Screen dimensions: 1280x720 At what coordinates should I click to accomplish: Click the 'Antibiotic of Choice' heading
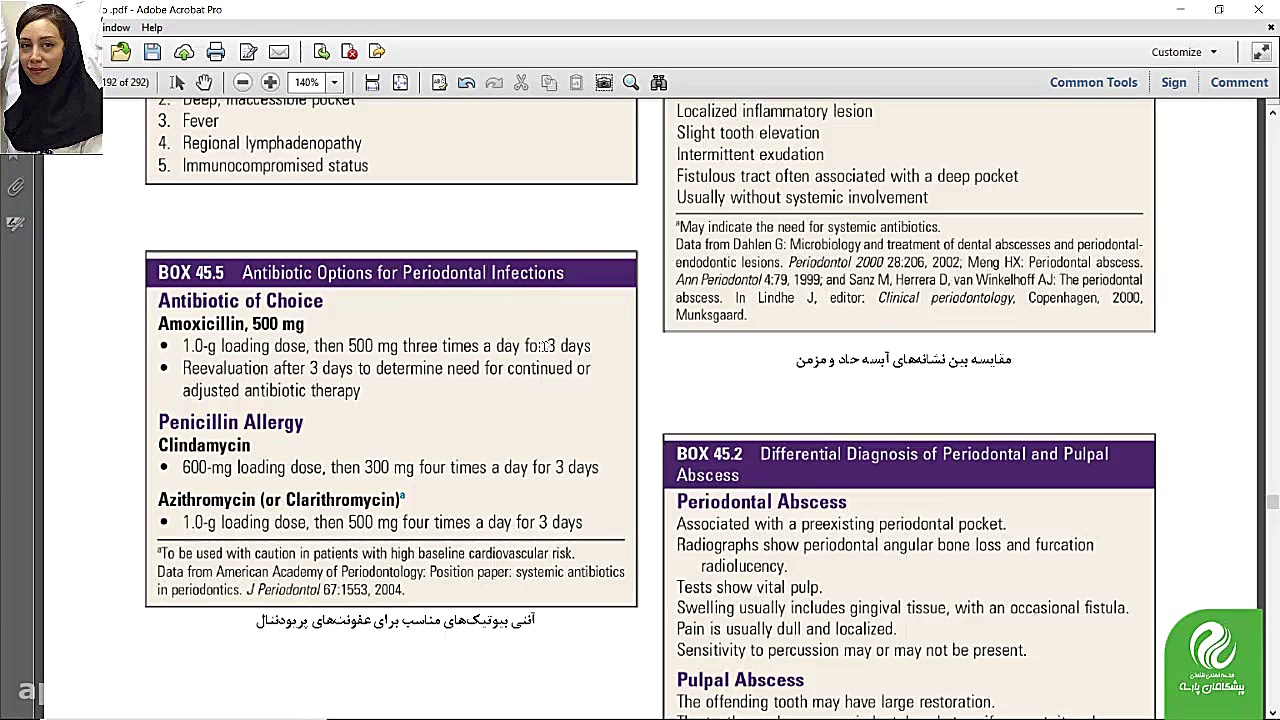click(240, 301)
